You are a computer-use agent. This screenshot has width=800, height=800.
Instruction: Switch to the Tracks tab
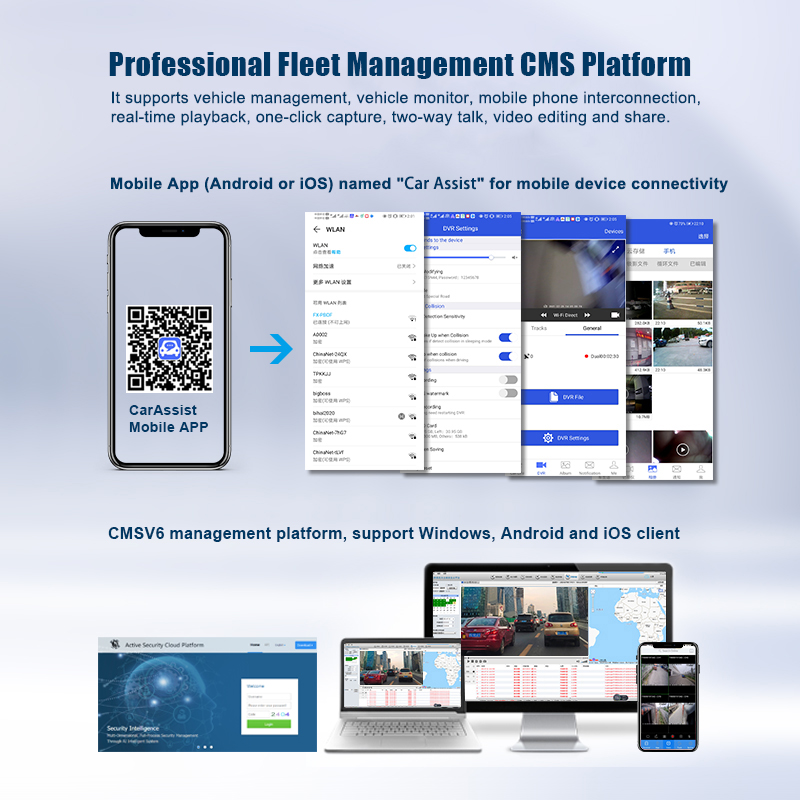coord(539,328)
